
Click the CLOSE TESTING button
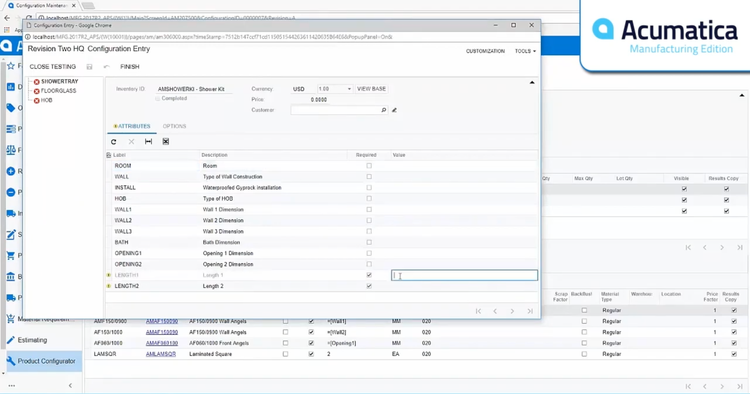(53, 66)
